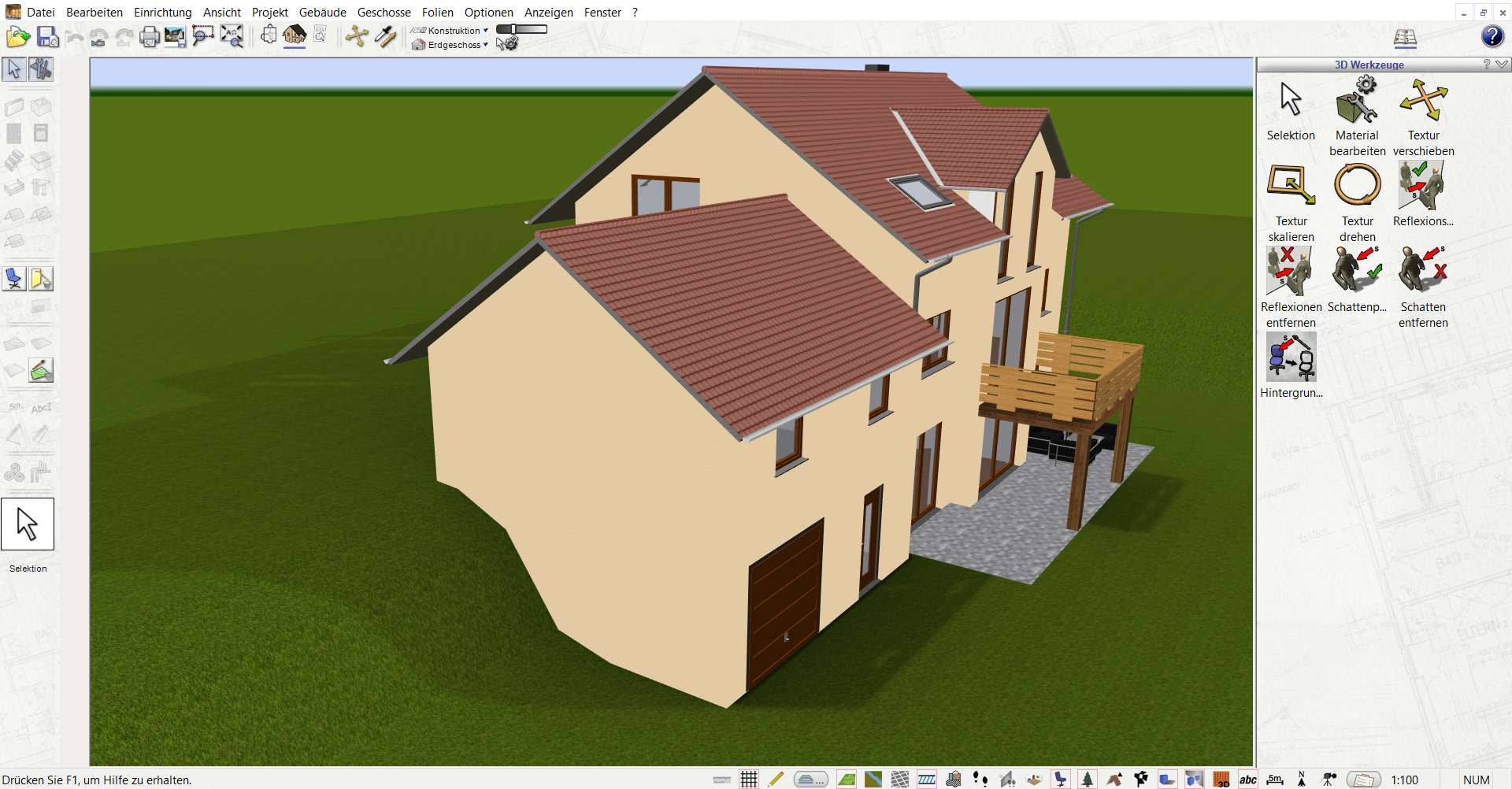Screen dimensions: 1512x789
Task: Select the Textur skalieren tool
Action: click(1291, 202)
